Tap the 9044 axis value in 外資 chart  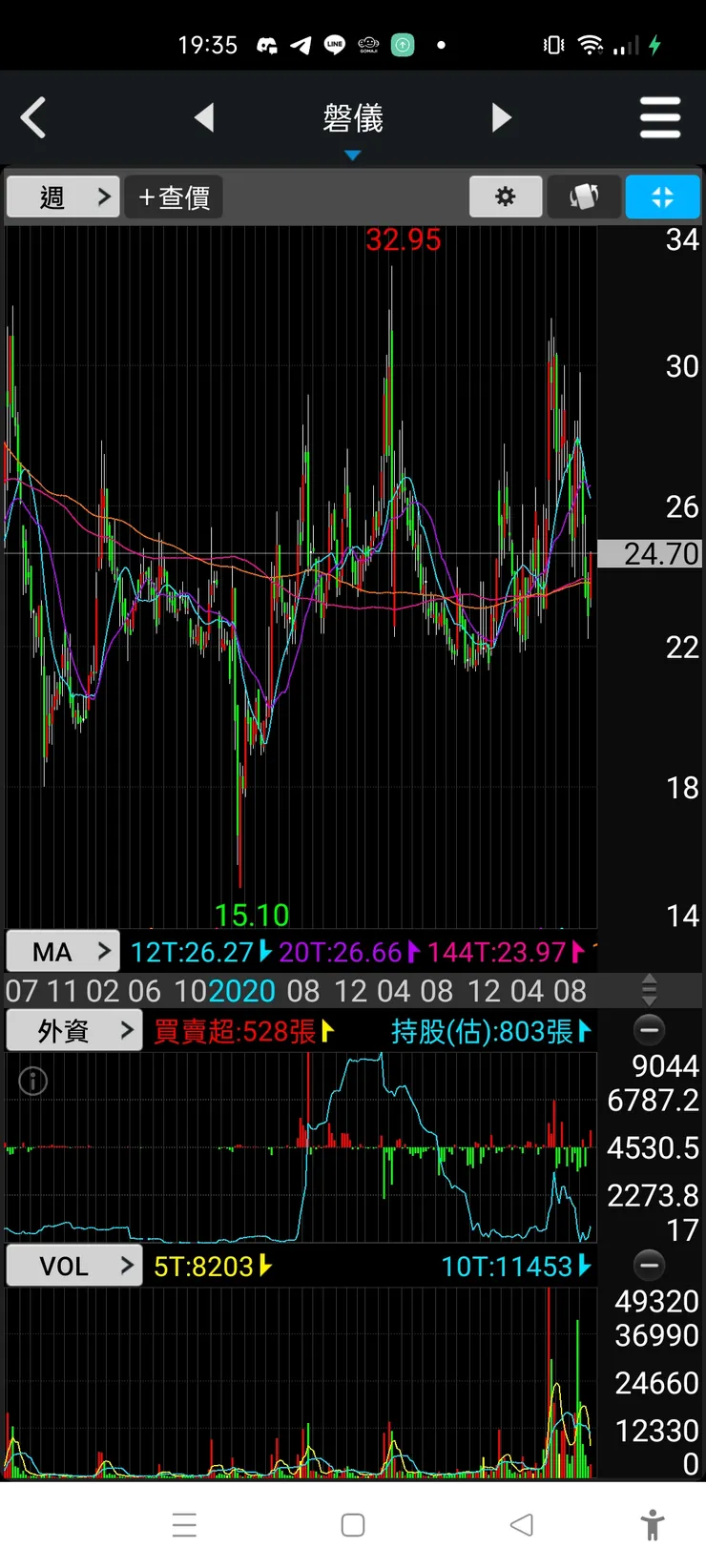point(665,1066)
